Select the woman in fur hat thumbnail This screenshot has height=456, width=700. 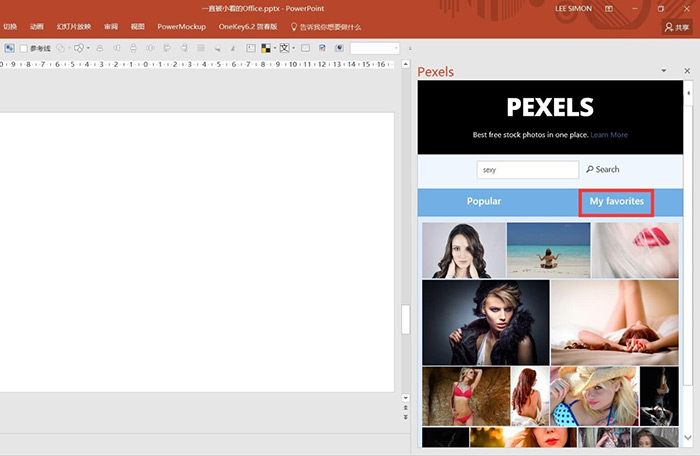pos(486,322)
